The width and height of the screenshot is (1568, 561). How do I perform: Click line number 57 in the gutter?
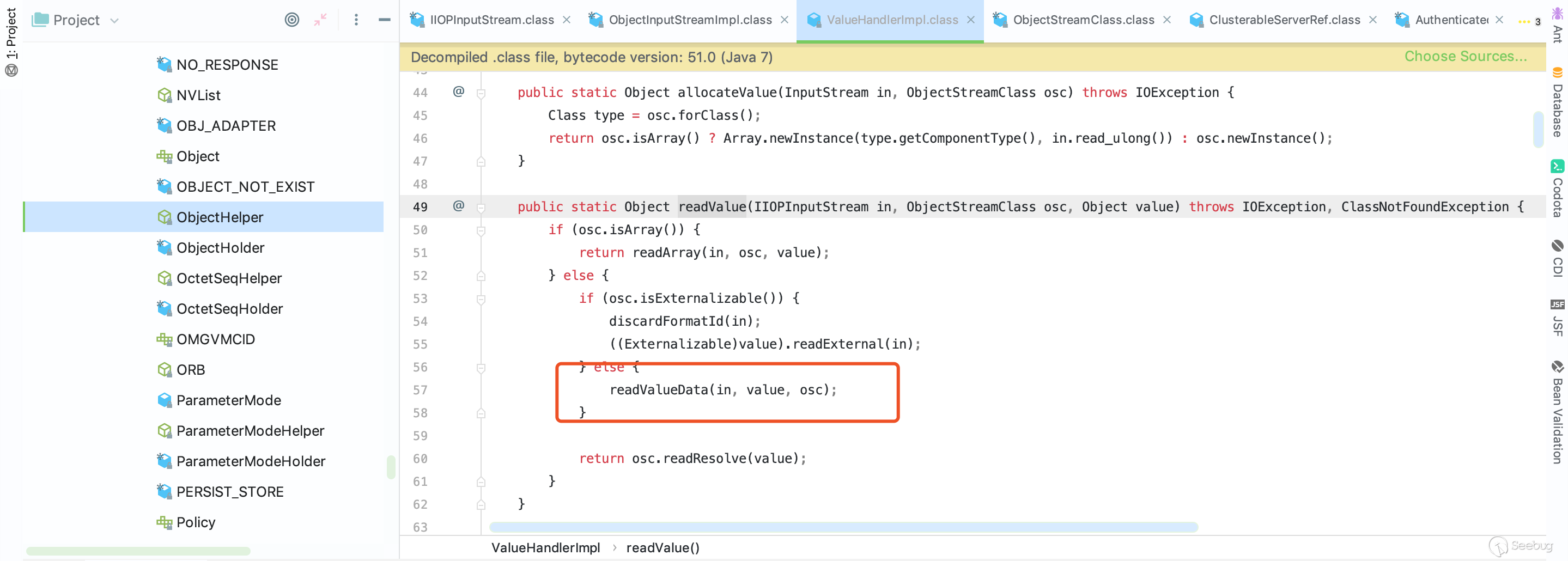click(420, 390)
